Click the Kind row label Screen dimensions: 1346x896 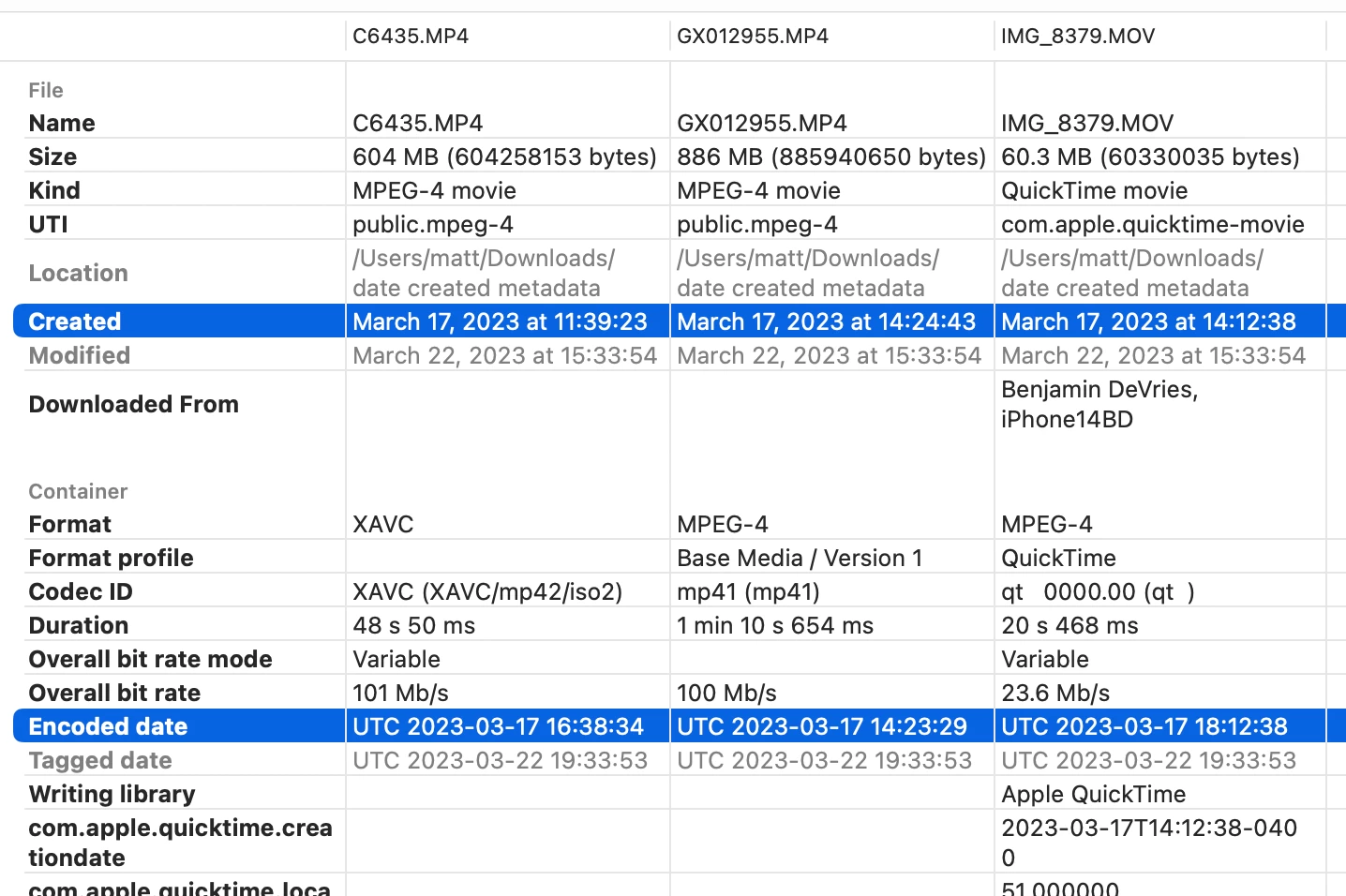(x=54, y=190)
